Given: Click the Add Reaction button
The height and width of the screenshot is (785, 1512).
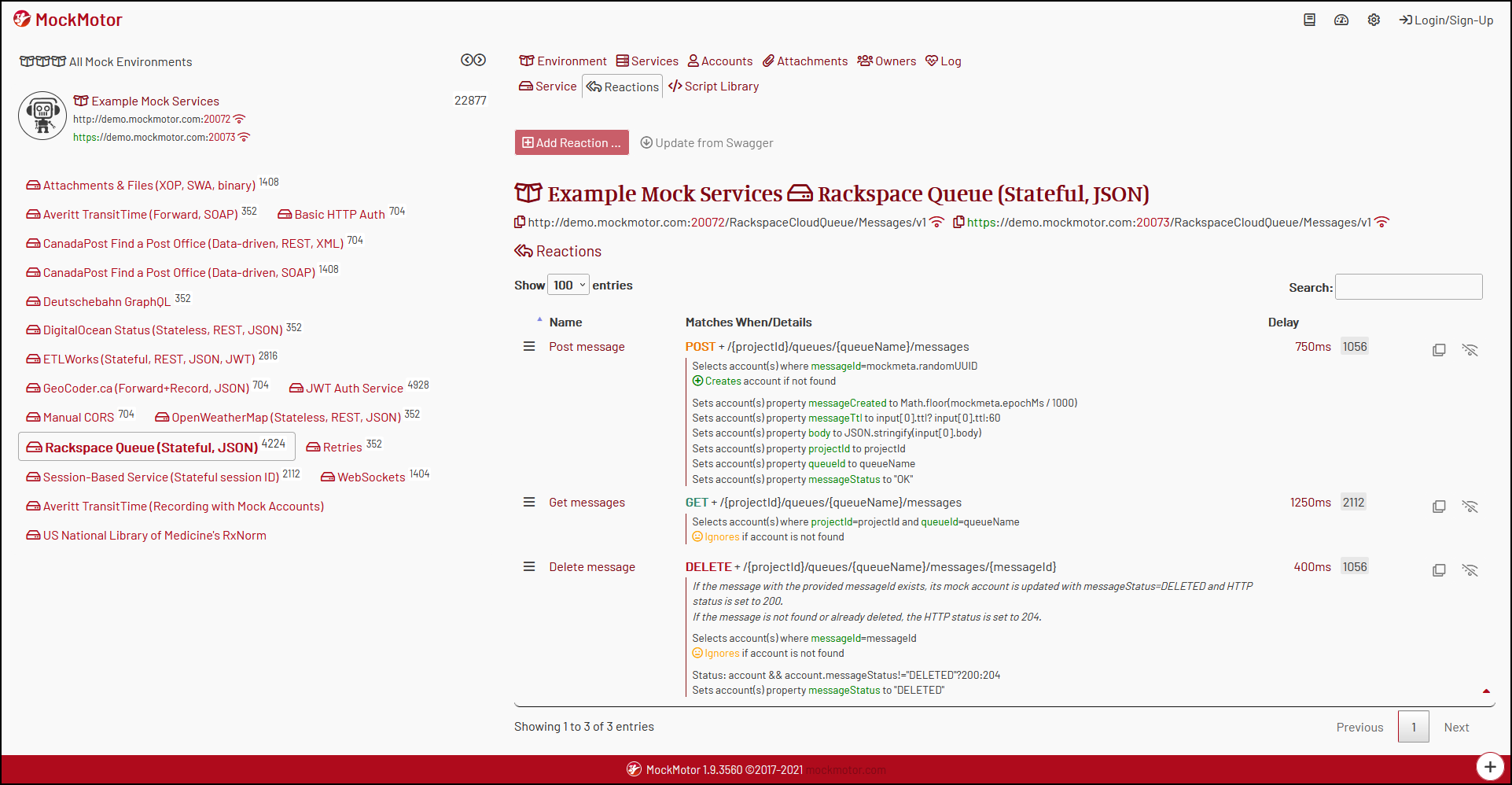Looking at the screenshot, I should (x=572, y=142).
